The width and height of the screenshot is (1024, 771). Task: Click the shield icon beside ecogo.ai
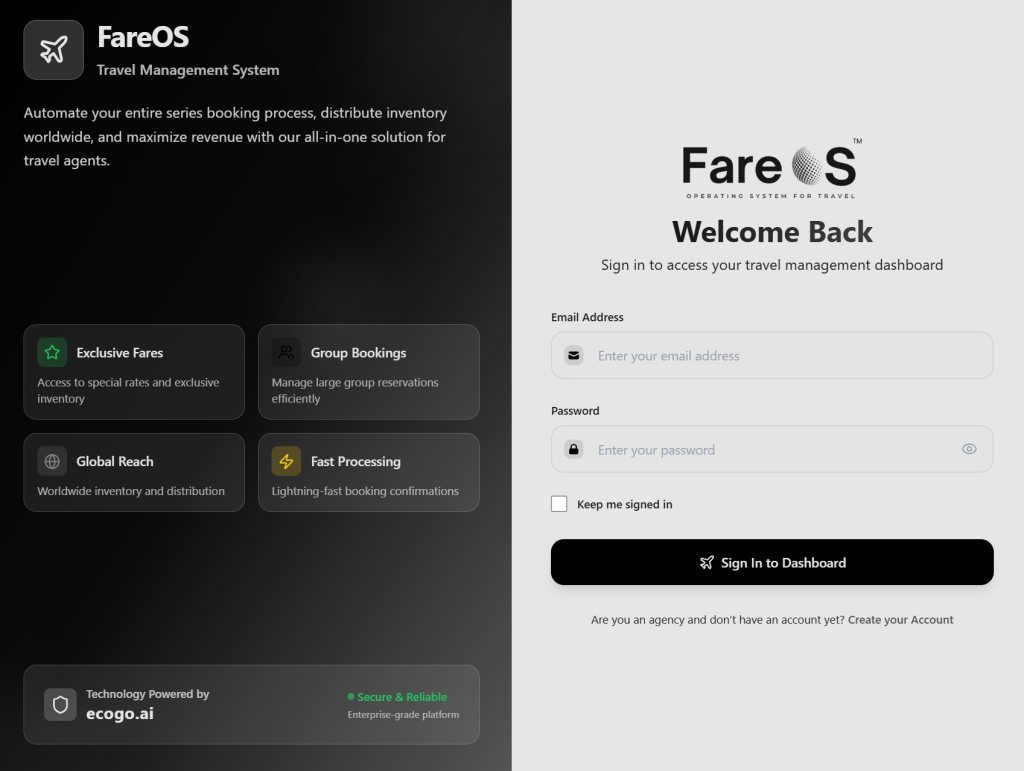(60, 705)
